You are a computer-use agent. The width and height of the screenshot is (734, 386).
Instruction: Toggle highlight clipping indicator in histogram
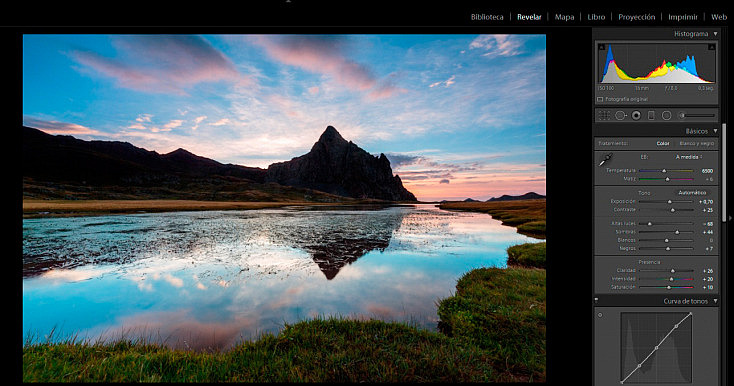(x=712, y=47)
